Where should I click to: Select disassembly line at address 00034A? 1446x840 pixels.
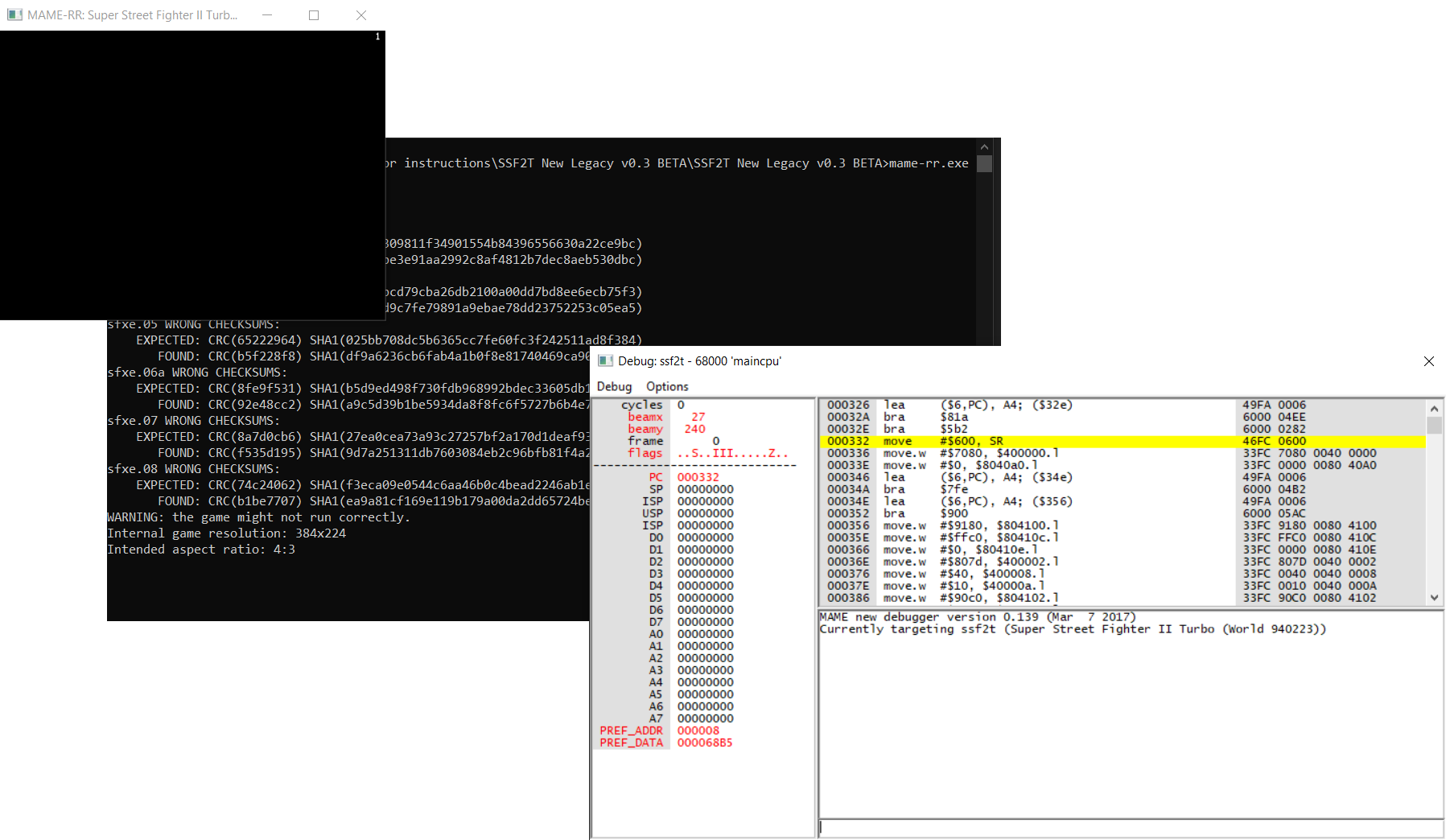click(x=1123, y=489)
